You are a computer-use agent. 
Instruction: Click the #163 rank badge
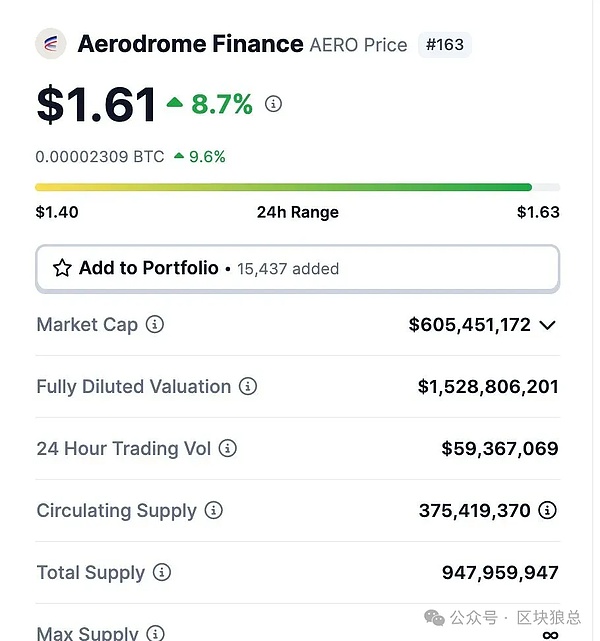[444, 45]
